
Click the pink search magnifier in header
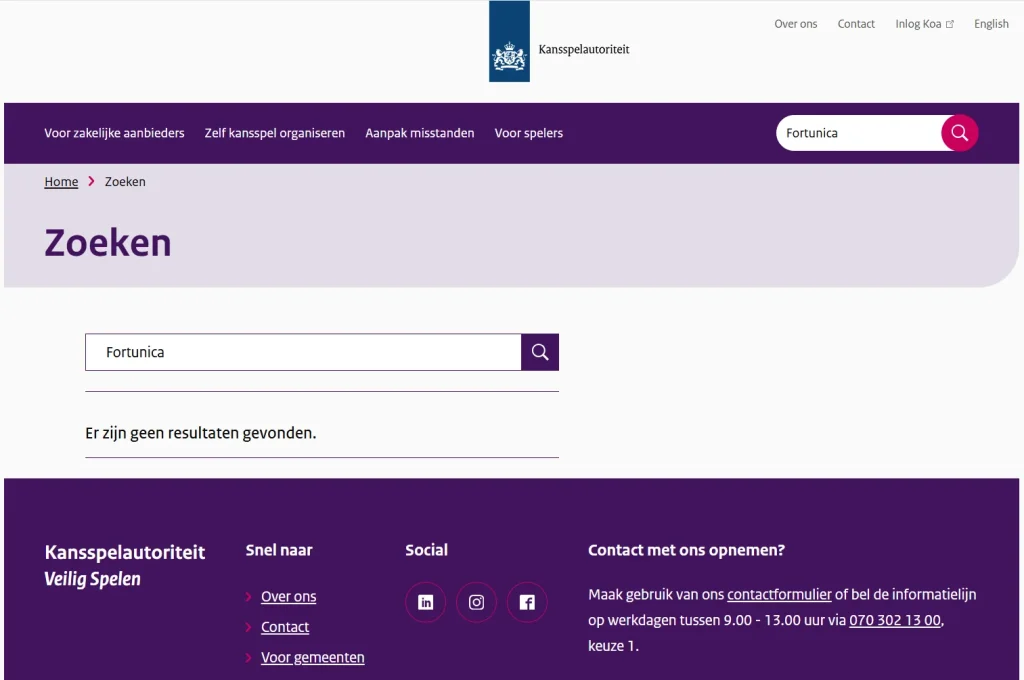pyautogui.click(x=959, y=133)
